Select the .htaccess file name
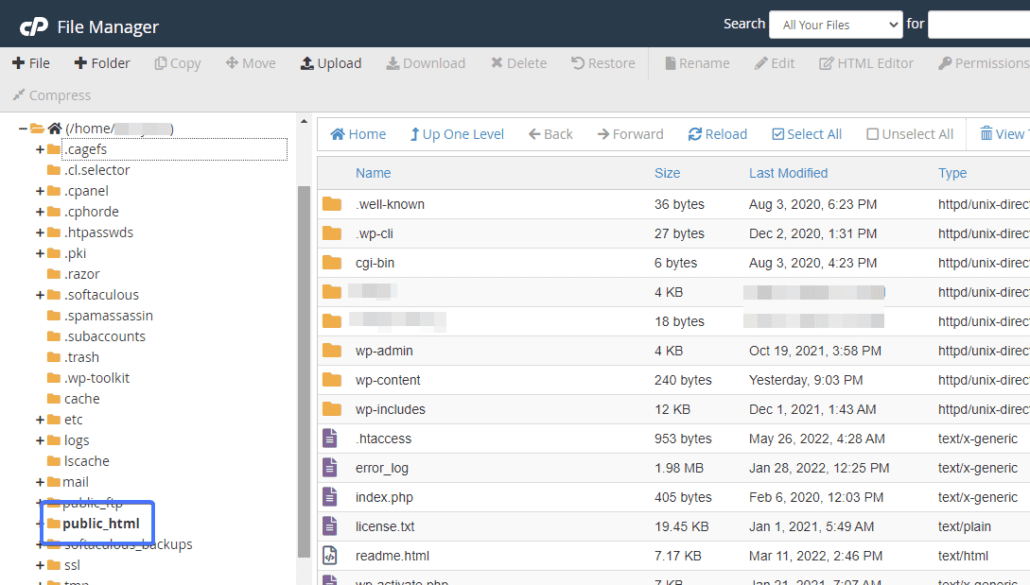 [384, 439]
